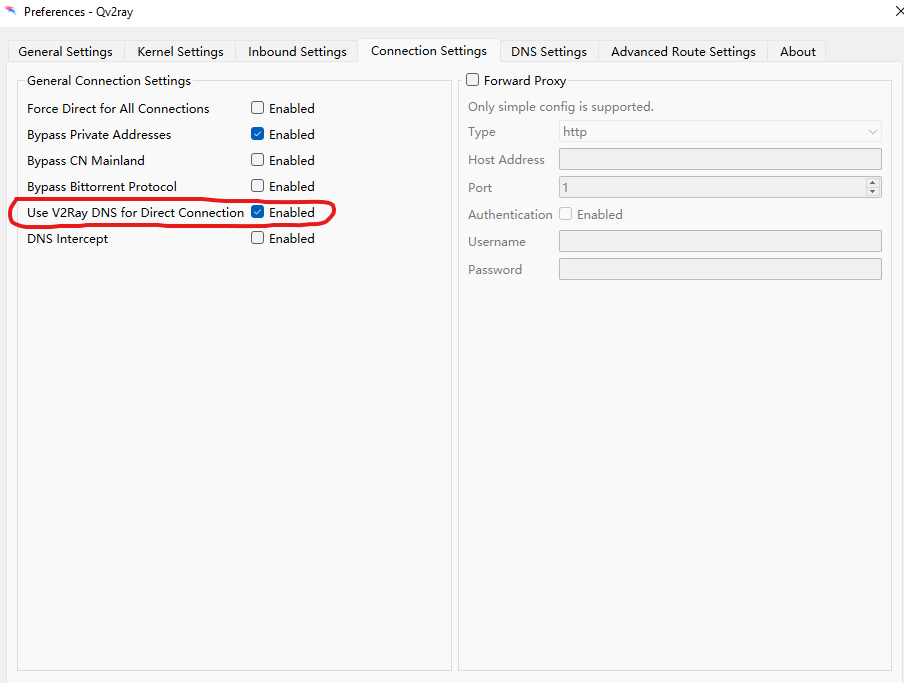
Task: Click the Qv2ray app icon in title bar
Action: click(x=10, y=11)
